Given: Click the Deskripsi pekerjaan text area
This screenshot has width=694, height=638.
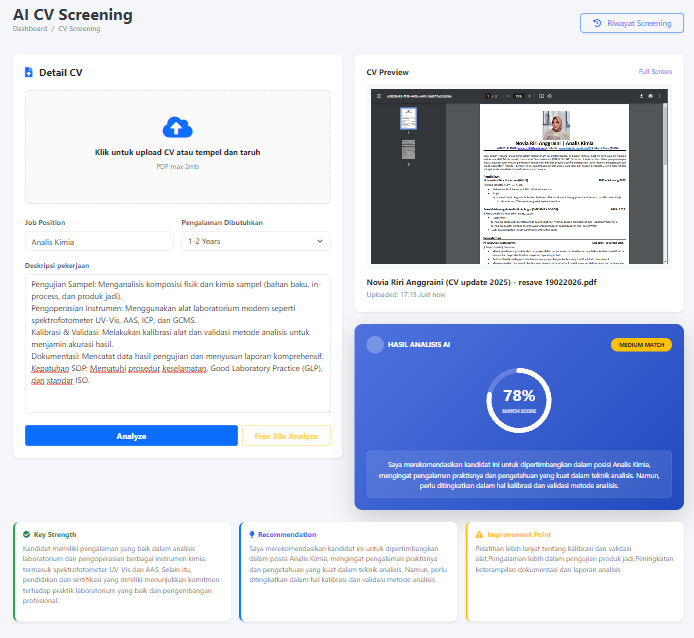Looking at the screenshot, I should [177, 344].
